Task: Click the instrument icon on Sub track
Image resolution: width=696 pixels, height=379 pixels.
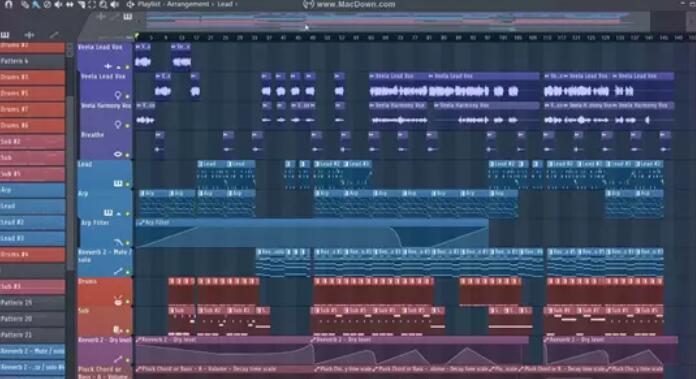Action: 117,330
